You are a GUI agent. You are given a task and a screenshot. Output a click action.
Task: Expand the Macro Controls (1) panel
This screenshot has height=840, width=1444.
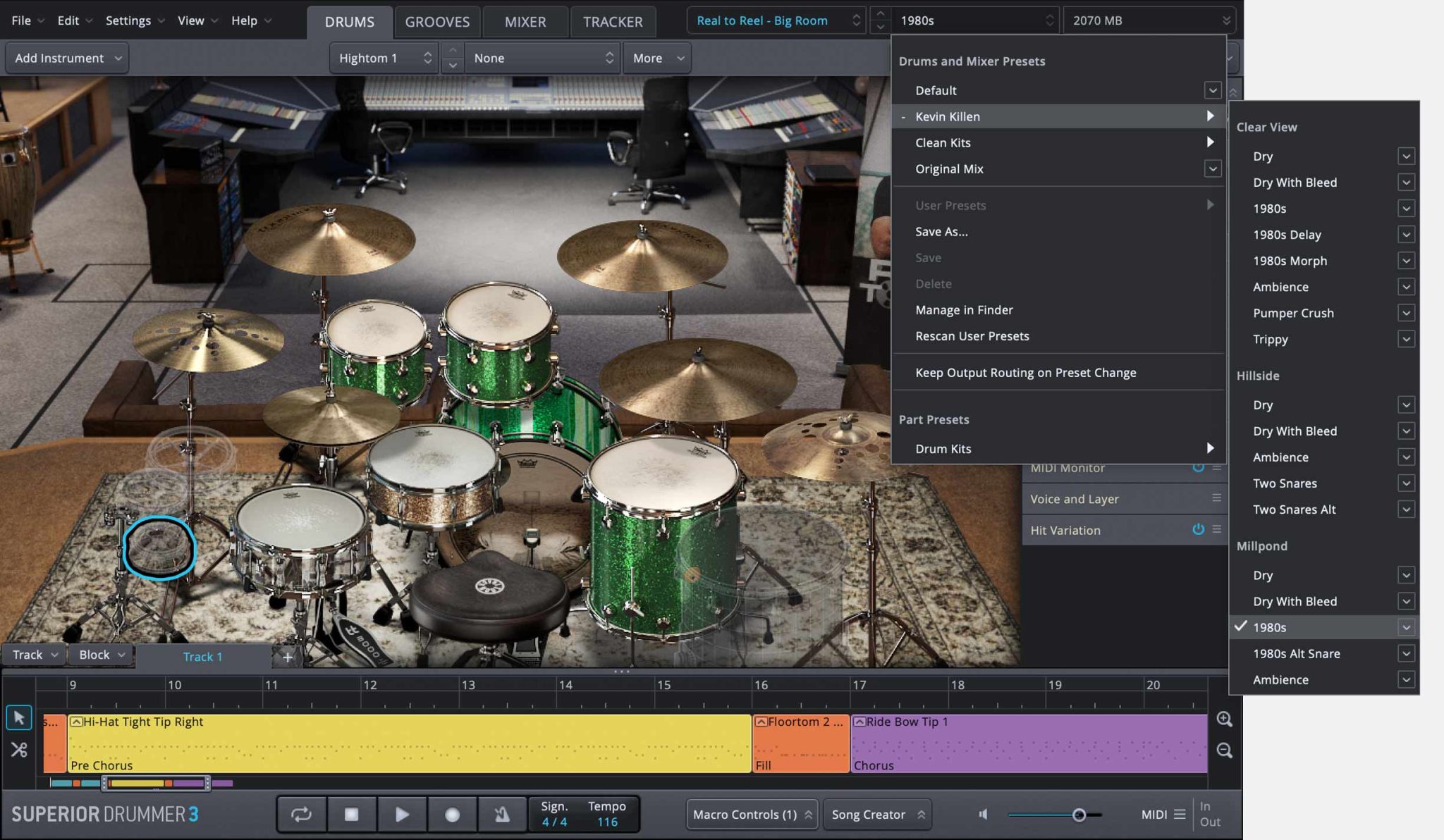click(x=752, y=815)
